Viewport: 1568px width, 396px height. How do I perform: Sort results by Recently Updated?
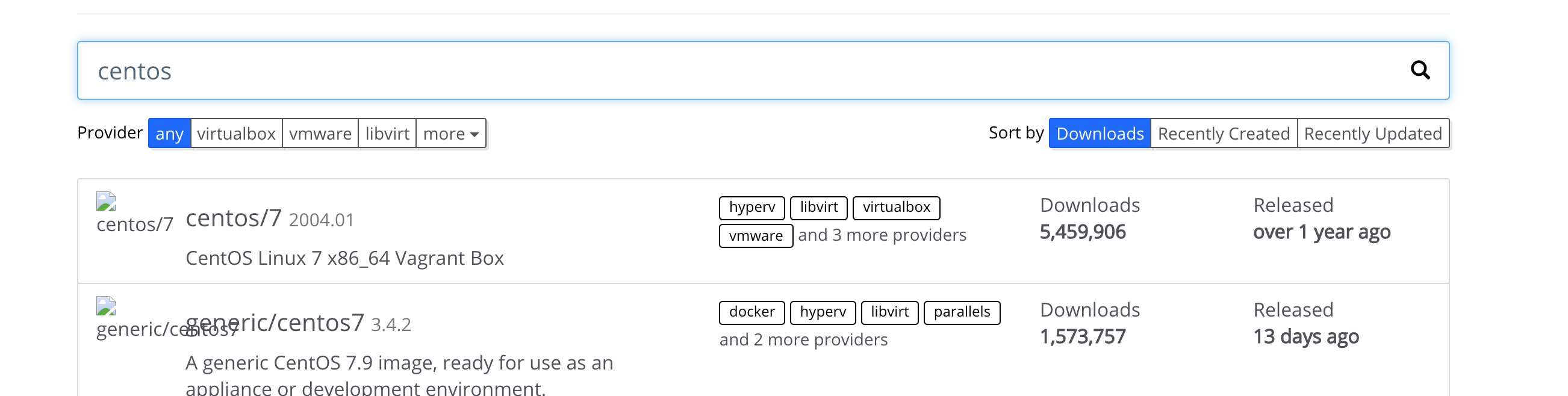pos(1374,133)
